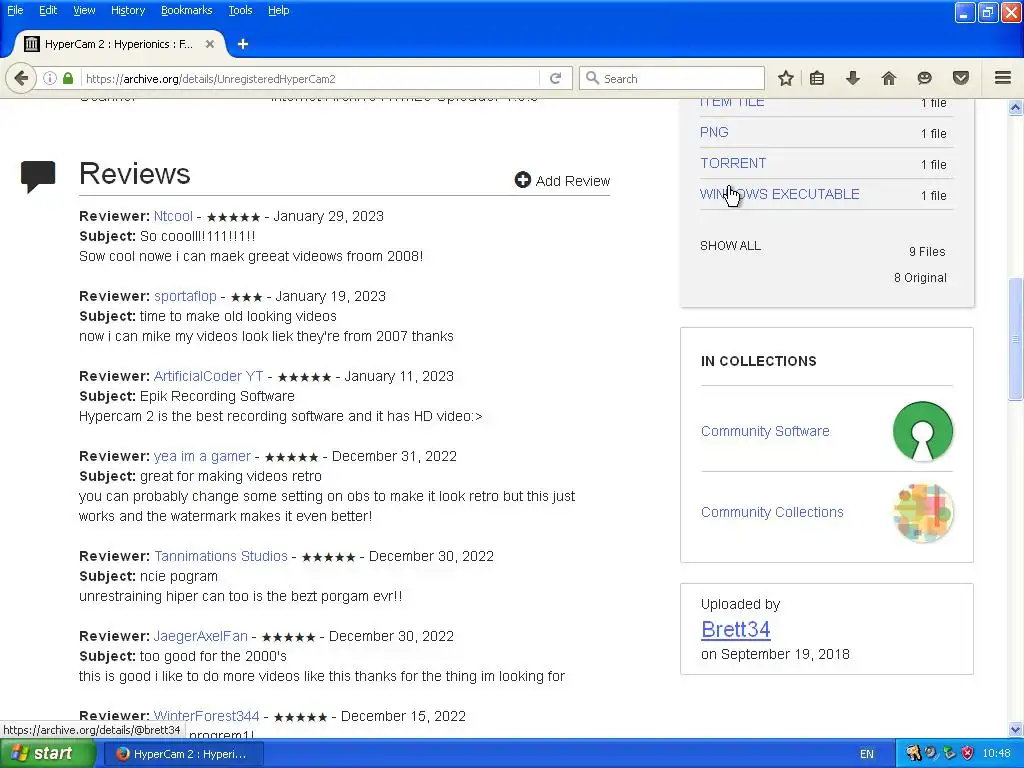Screen dimensions: 1024x768
Task: Click the HyperCam 2 taskbar window button
Action: [x=184, y=754]
